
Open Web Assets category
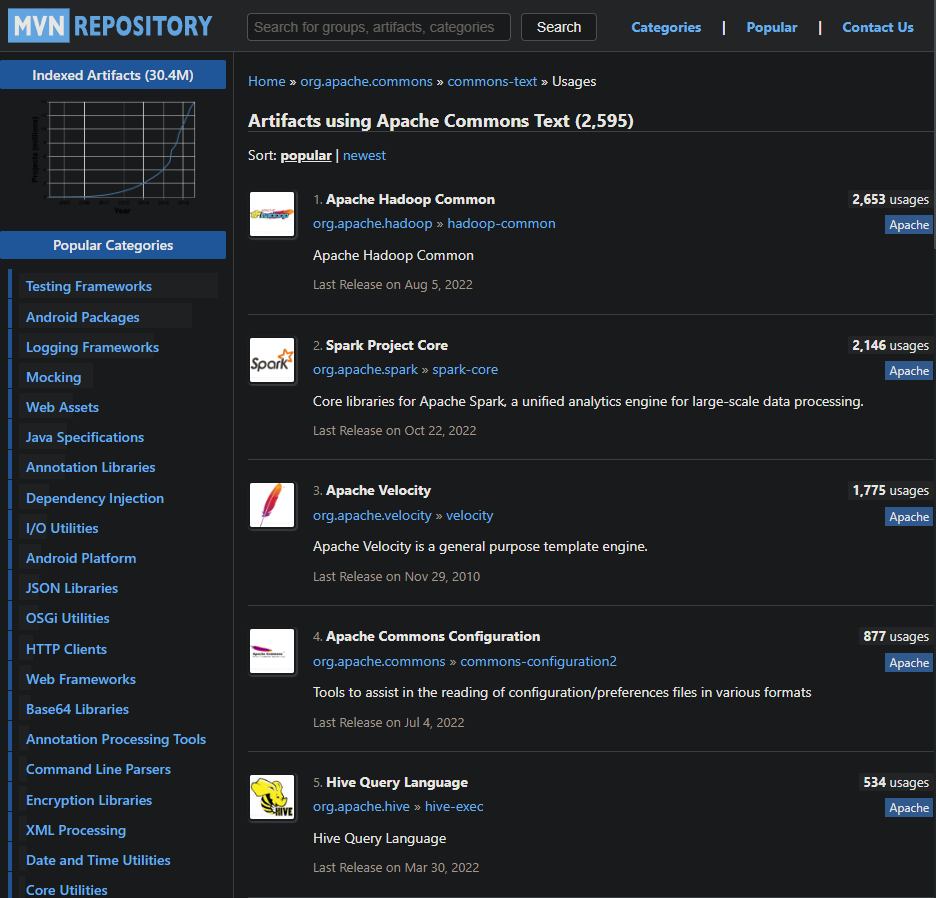pyautogui.click(x=62, y=407)
